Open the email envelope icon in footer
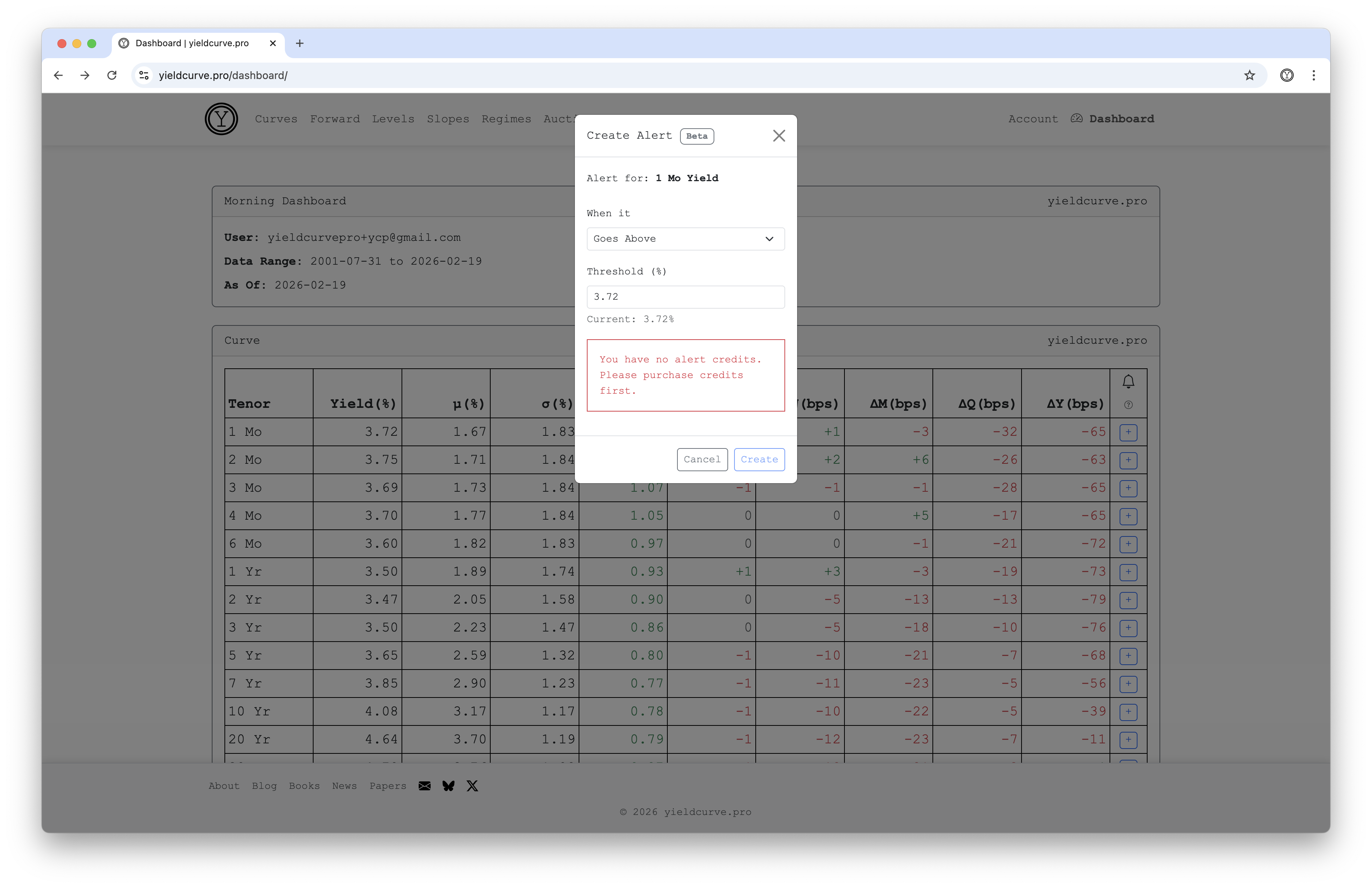The image size is (1372, 888). (424, 786)
